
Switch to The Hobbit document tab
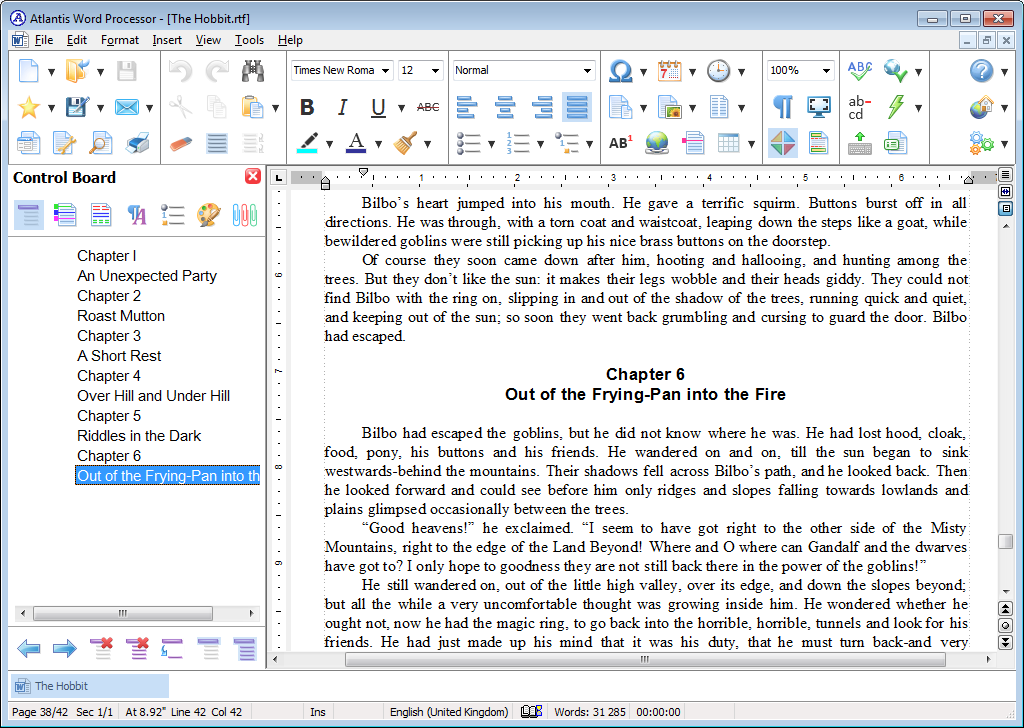90,686
